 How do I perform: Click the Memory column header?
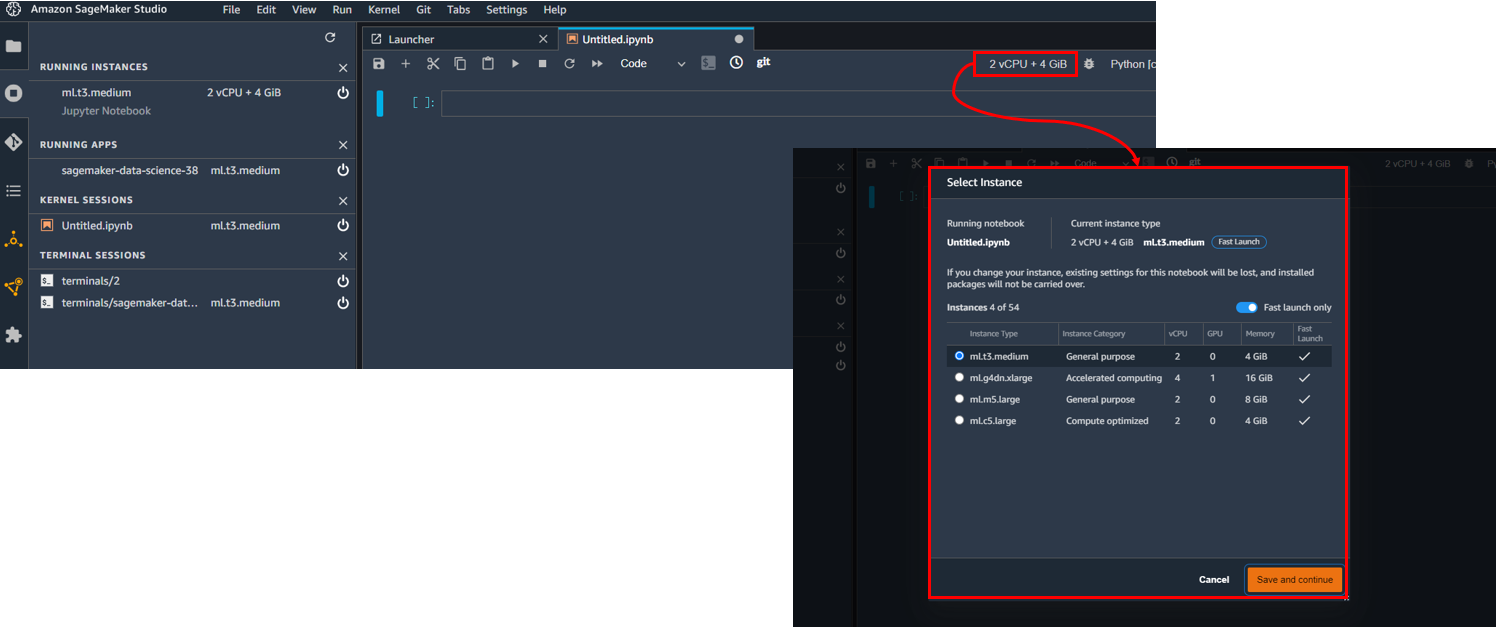1260,334
